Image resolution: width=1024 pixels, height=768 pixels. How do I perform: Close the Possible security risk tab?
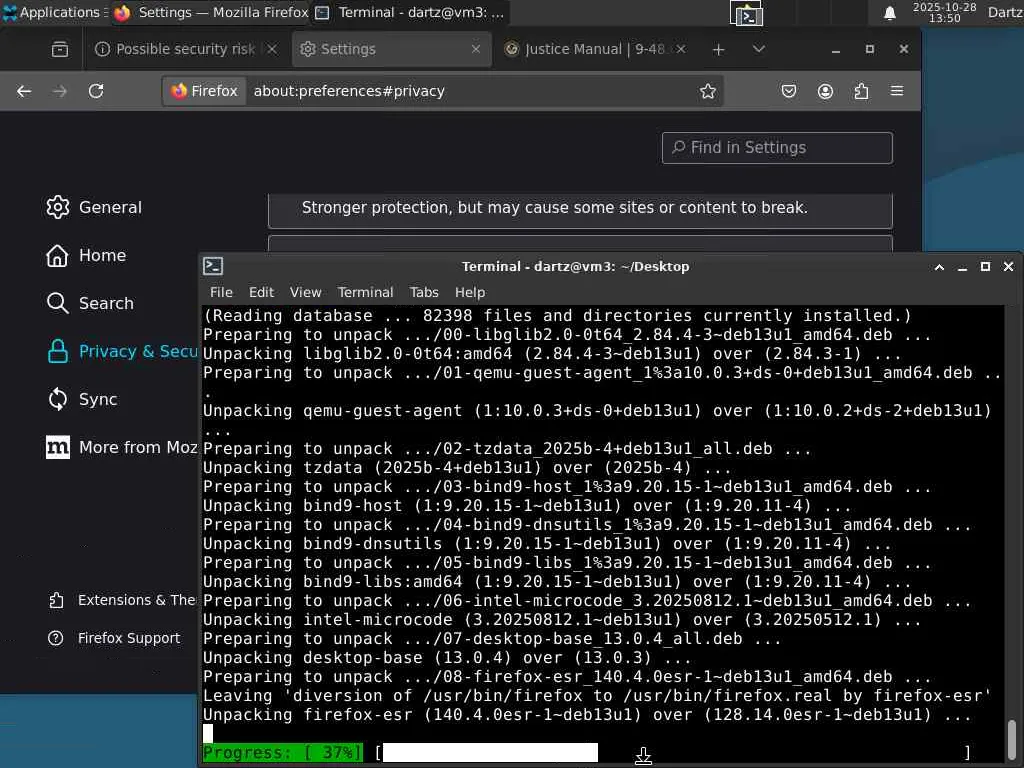pos(272,50)
